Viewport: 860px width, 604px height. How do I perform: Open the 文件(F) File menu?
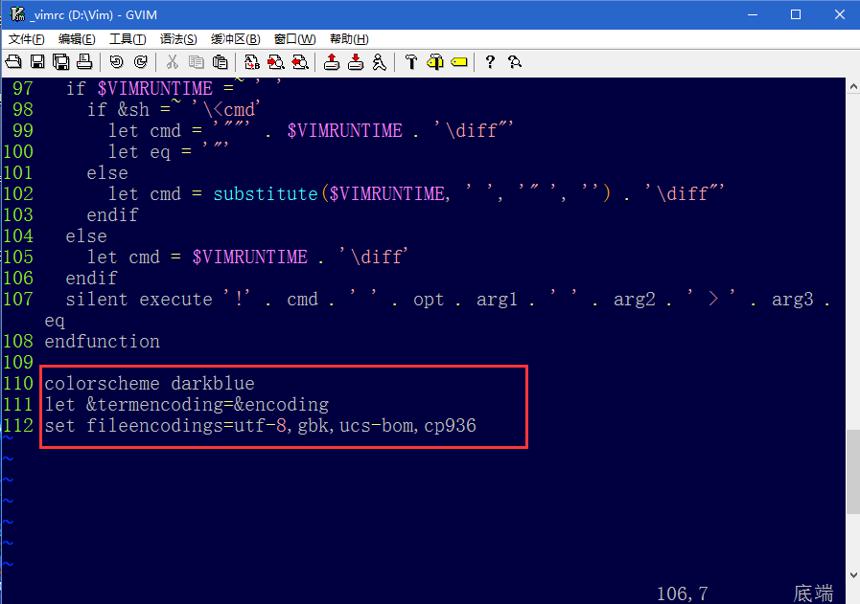[x=26, y=39]
